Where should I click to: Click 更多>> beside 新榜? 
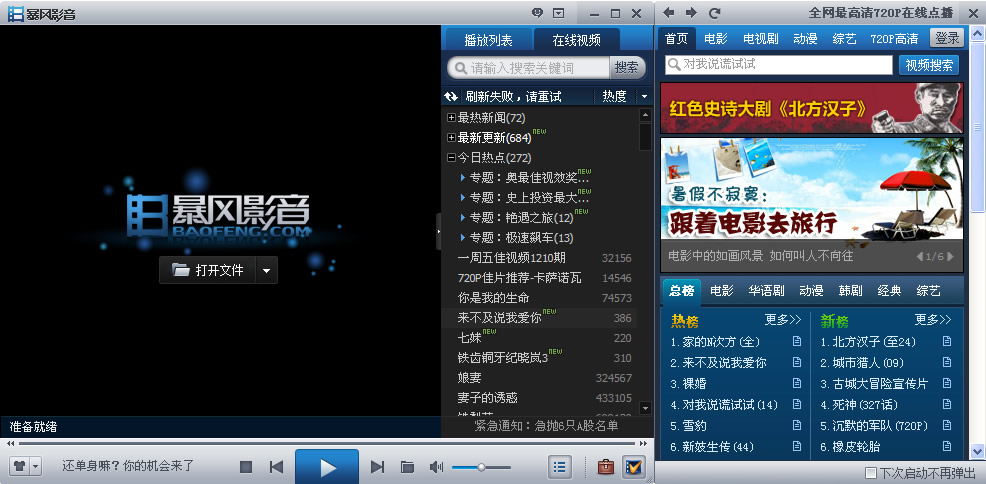pos(933,320)
